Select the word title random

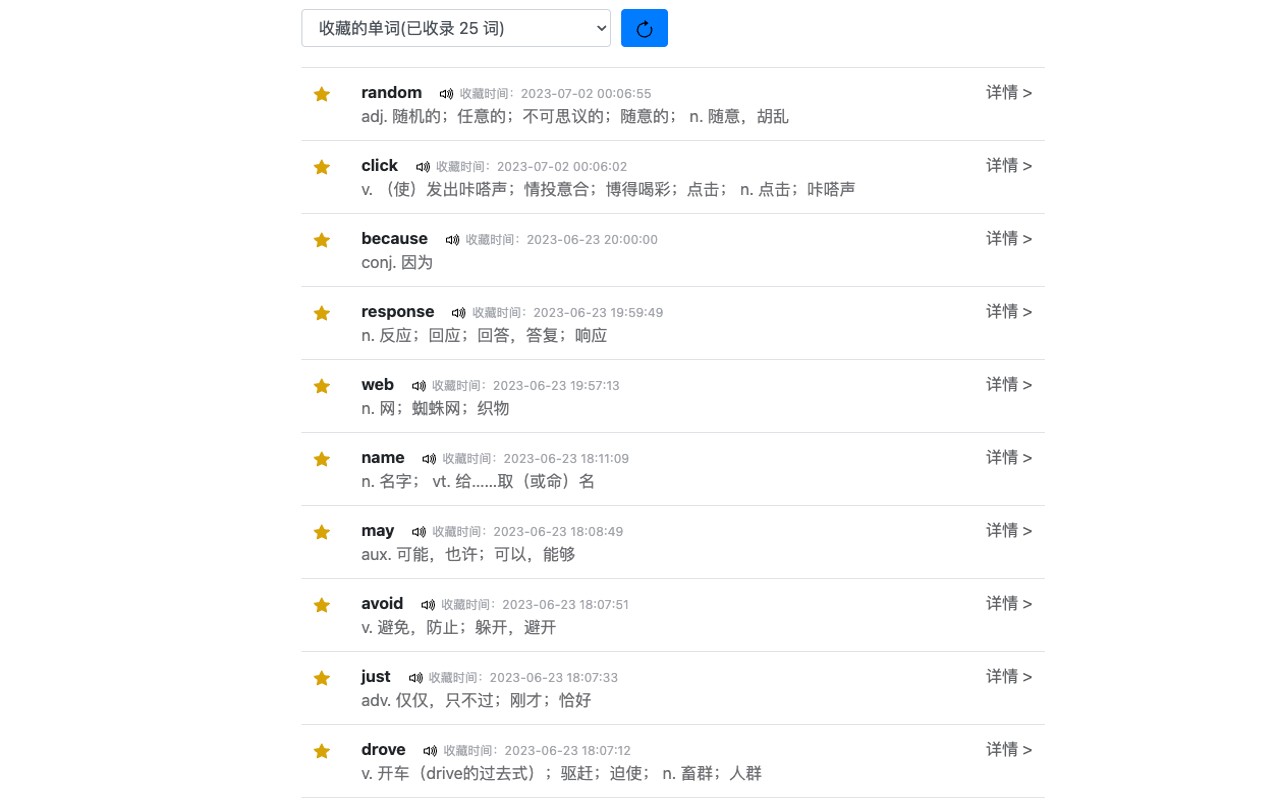pyautogui.click(x=392, y=92)
